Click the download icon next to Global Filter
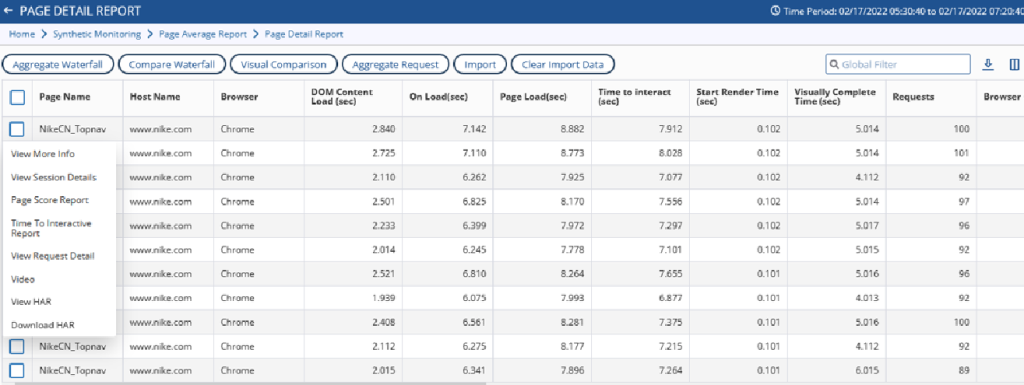The height and width of the screenshot is (385, 1024). tap(988, 64)
